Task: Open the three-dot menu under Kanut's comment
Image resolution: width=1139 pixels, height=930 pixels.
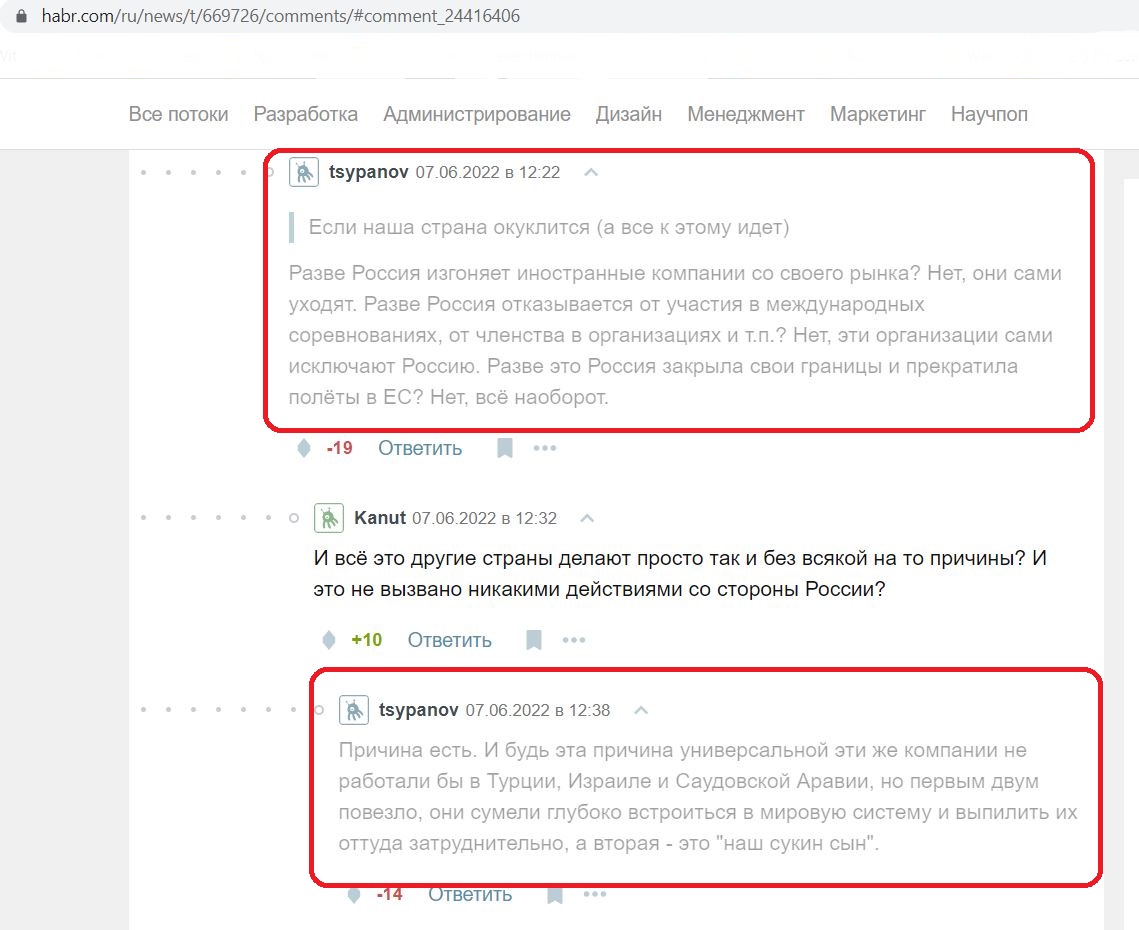Action: (x=574, y=640)
